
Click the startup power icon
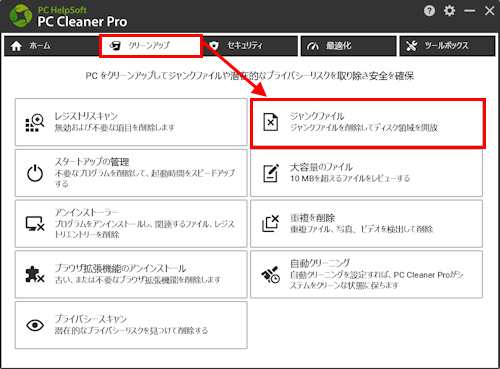pyautogui.click(x=35, y=173)
